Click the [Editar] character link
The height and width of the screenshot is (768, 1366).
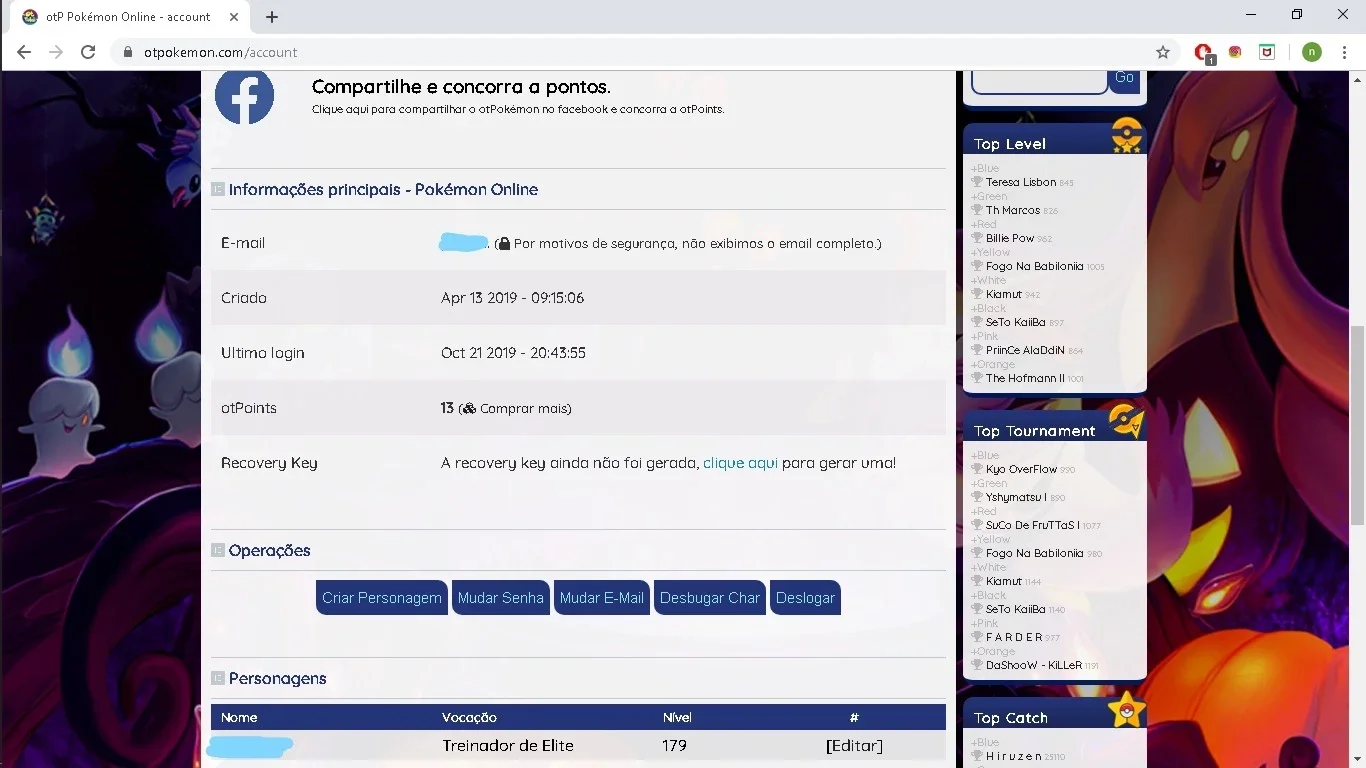coord(854,745)
